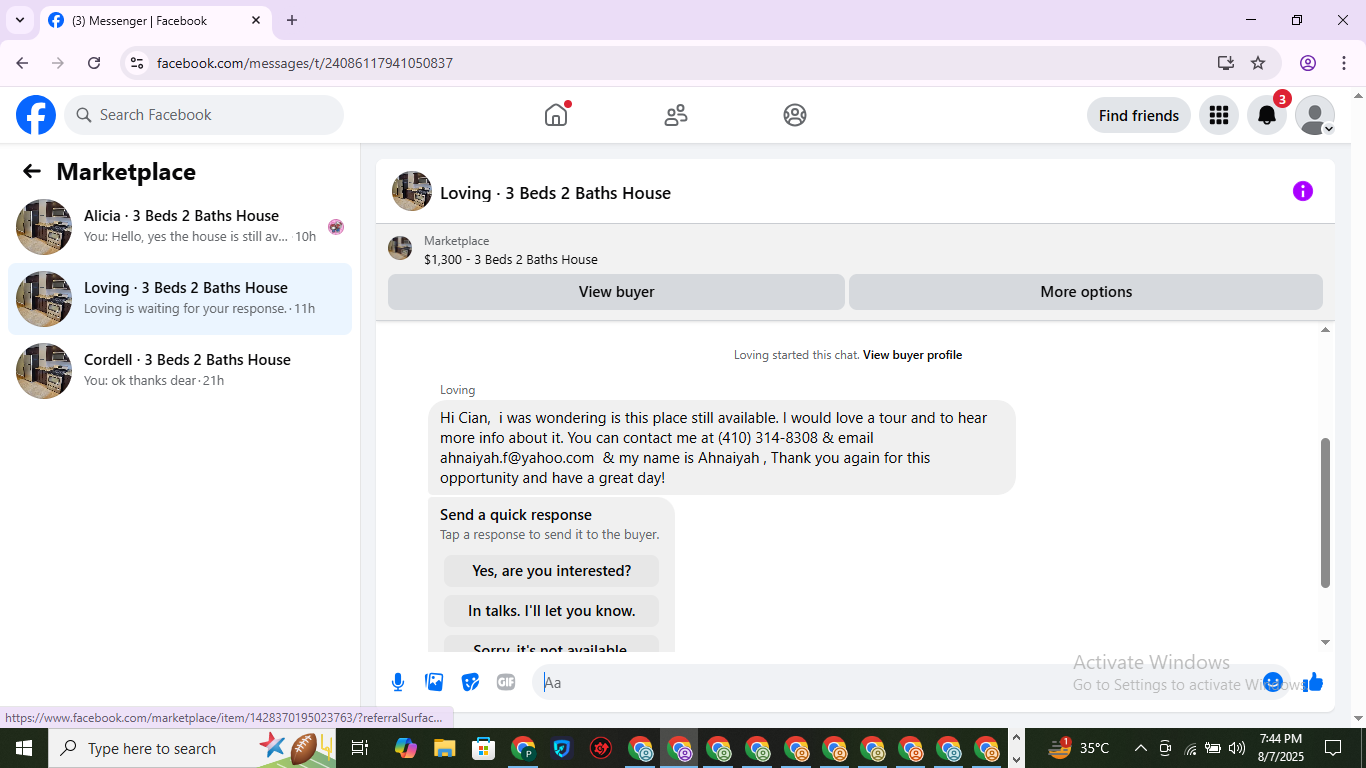Click the chat scrollbar thumb

1326,513
